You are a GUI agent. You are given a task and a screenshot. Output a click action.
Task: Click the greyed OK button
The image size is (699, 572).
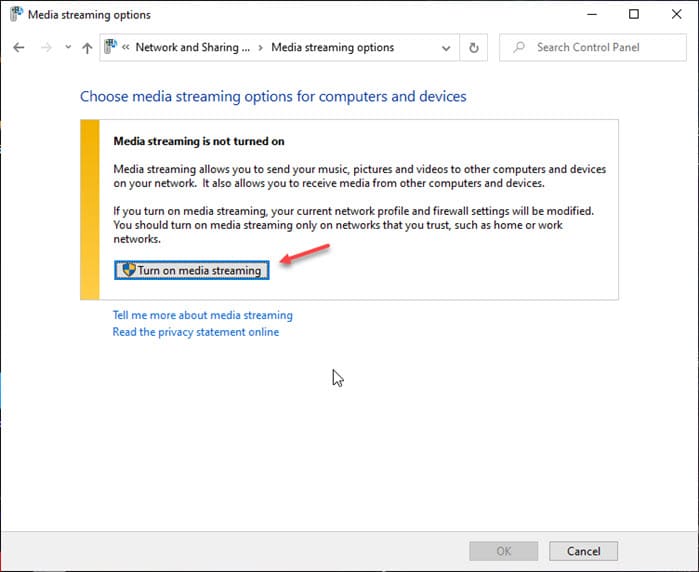(x=504, y=551)
